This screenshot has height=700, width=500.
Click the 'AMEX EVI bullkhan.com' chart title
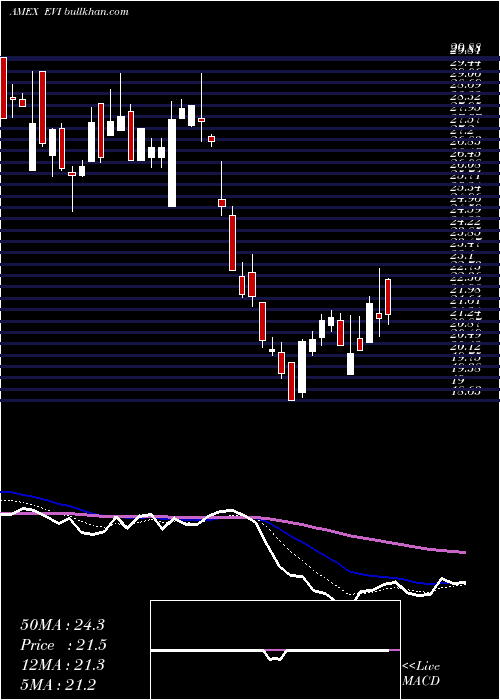pos(69,12)
